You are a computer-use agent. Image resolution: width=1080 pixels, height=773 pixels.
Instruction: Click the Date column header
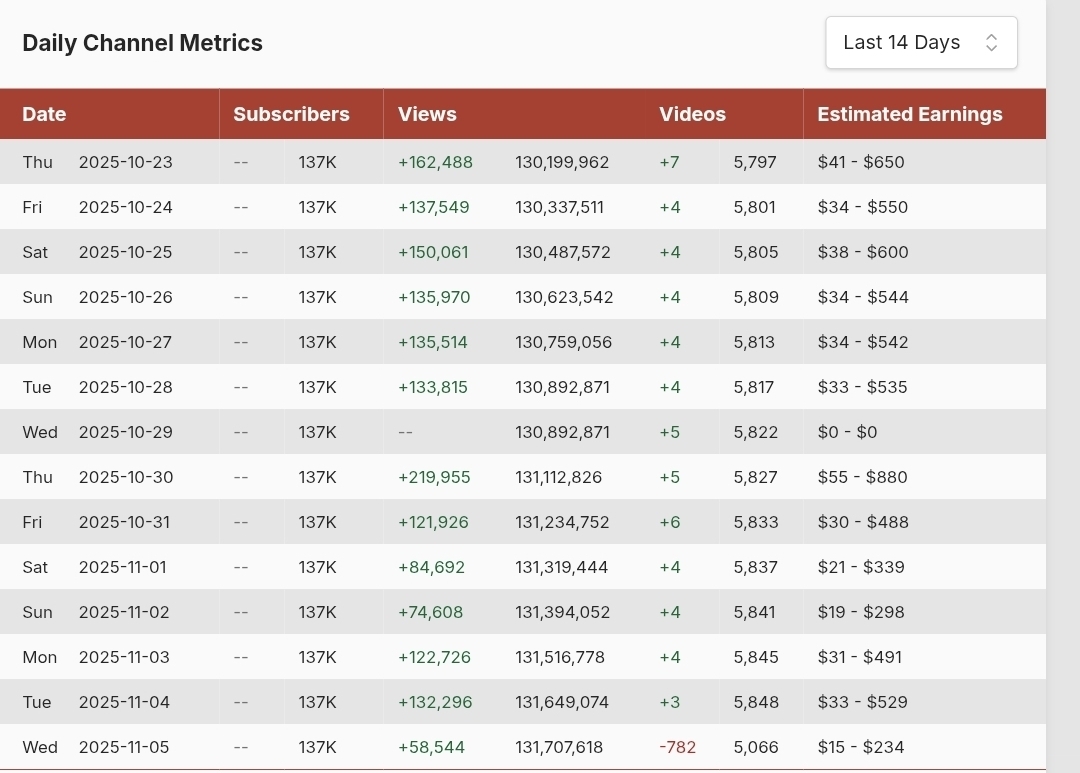click(x=44, y=114)
